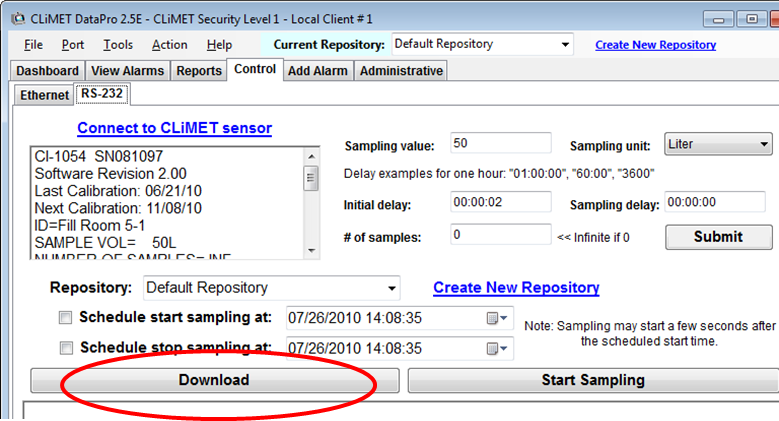The image size is (779, 421).
Task: Click the # of samples field
Action: pos(501,234)
